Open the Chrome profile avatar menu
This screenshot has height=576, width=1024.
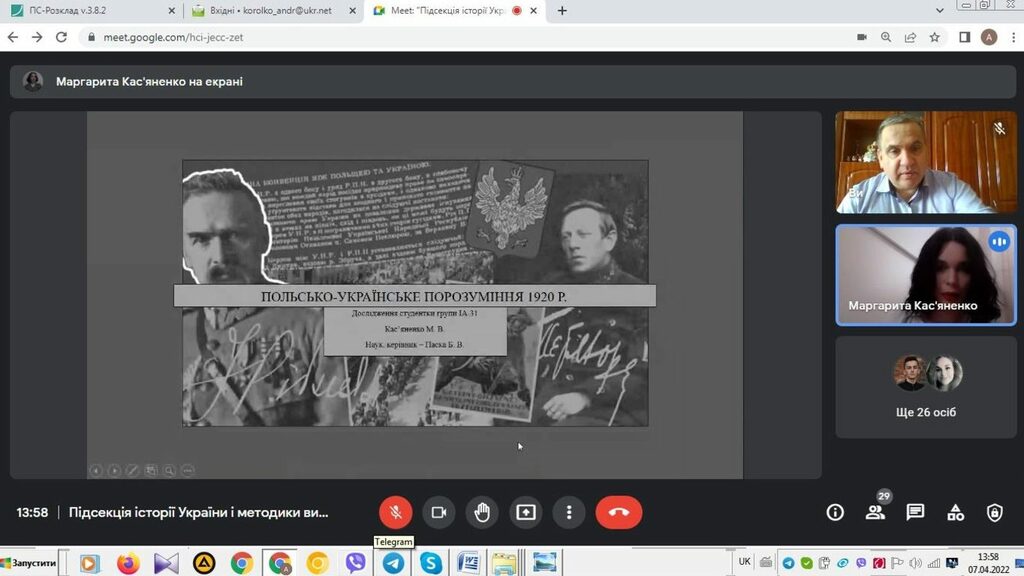(x=989, y=37)
